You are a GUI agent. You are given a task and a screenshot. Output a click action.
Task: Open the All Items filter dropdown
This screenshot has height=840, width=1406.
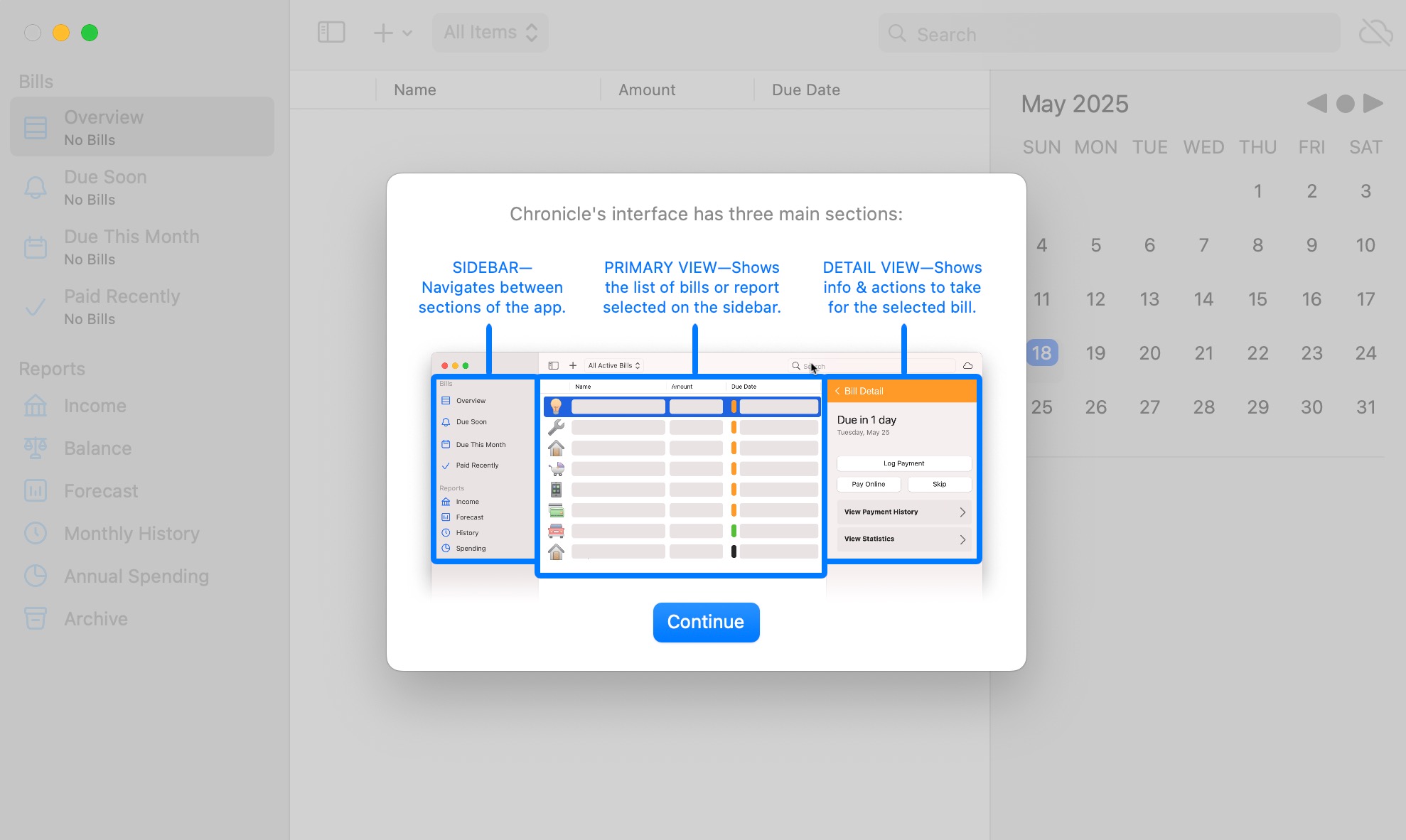(490, 33)
